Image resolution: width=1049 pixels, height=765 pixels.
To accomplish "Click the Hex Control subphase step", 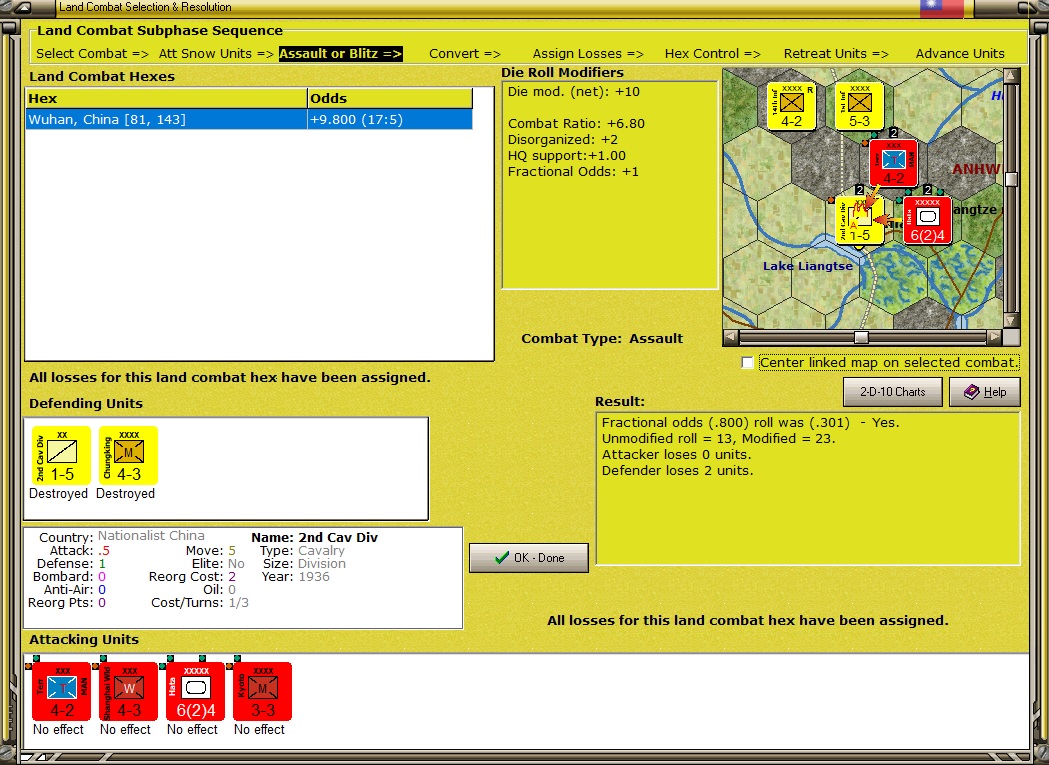I will point(712,54).
